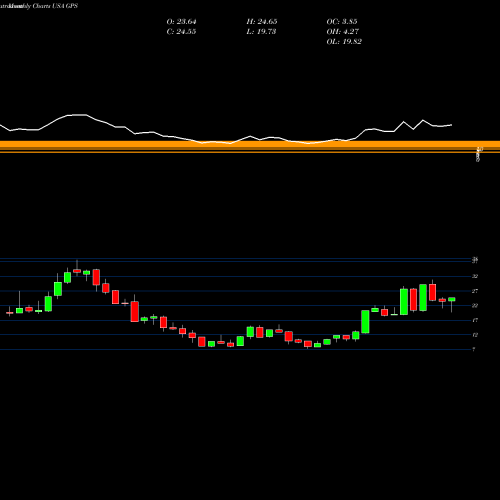The width and height of the screenshot is (500, 500).
Task: Click the 'Charts USA GPS' chart title
Action: coord(55,6)
